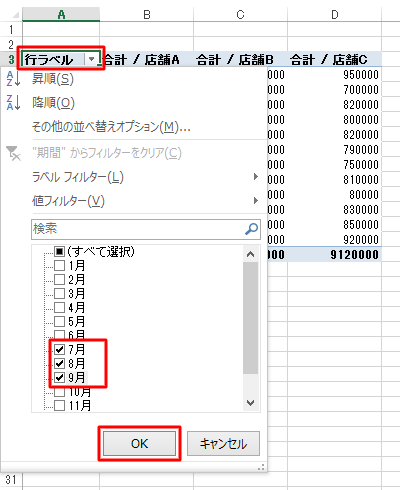Screen dimensions: 400x490
Task: Choose "期間" からフィルターをクリア(C)
Action: [x=107, y=153]
